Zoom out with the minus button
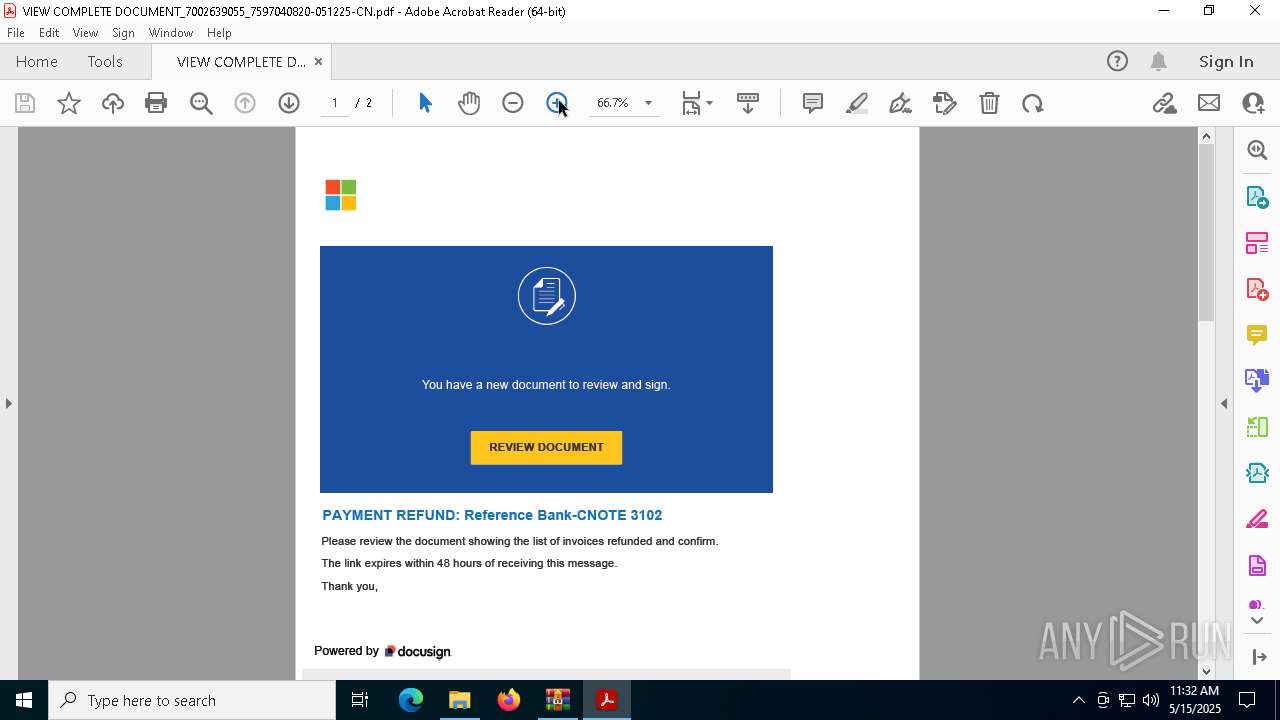This screenshot has width=1280, height=720. tap(513, 103)
